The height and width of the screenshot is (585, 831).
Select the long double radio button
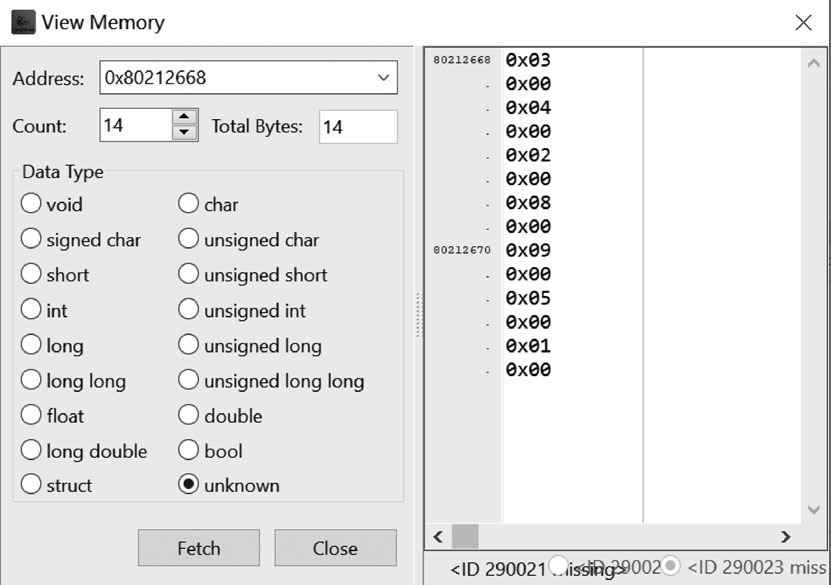(31, 450)
